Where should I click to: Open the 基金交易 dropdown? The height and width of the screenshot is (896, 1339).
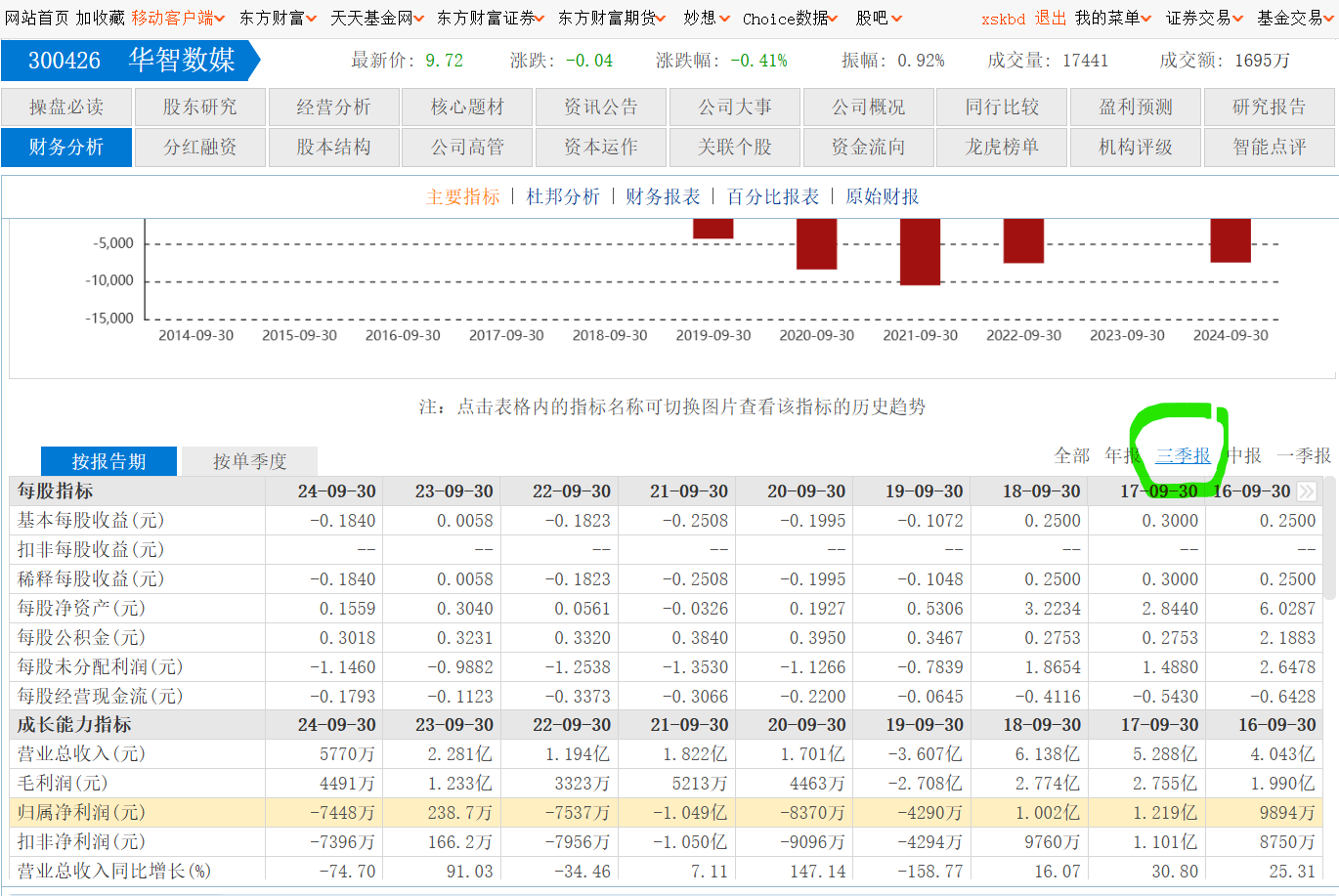coord(1295,18)
